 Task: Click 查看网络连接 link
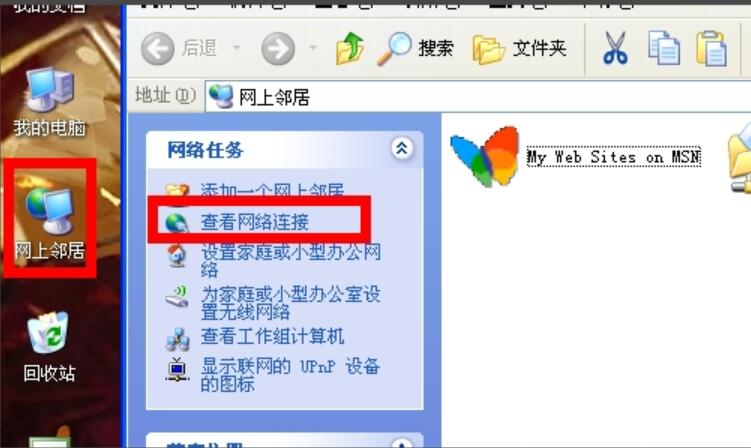click(x=254, y=222)
